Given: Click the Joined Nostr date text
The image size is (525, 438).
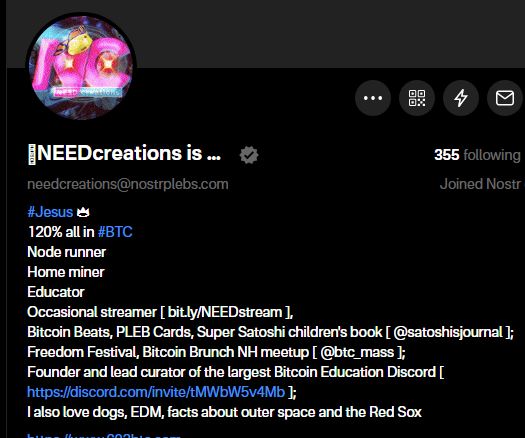Looking at the screenshot, I should point(481,184).
